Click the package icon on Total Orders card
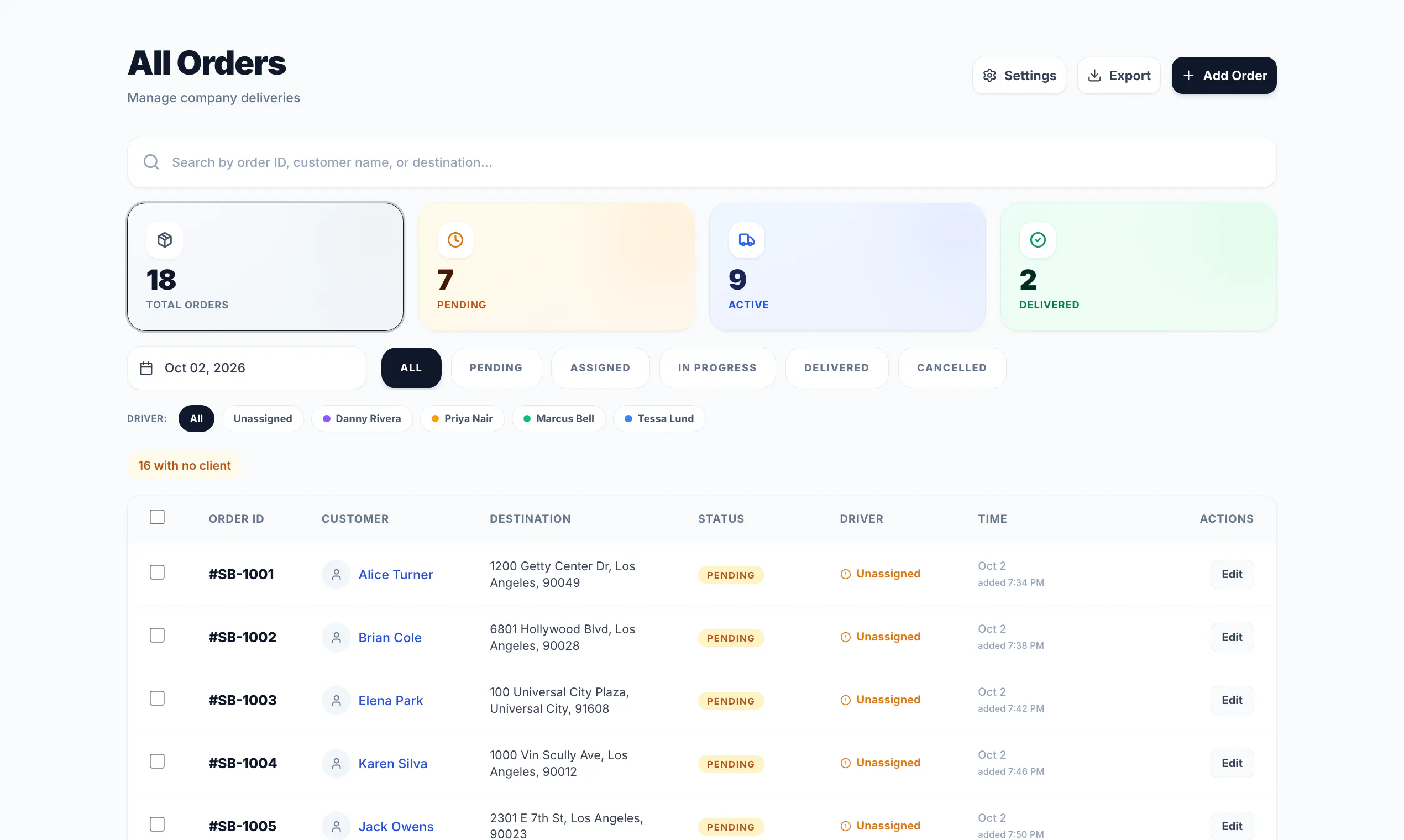 (165, 240)
